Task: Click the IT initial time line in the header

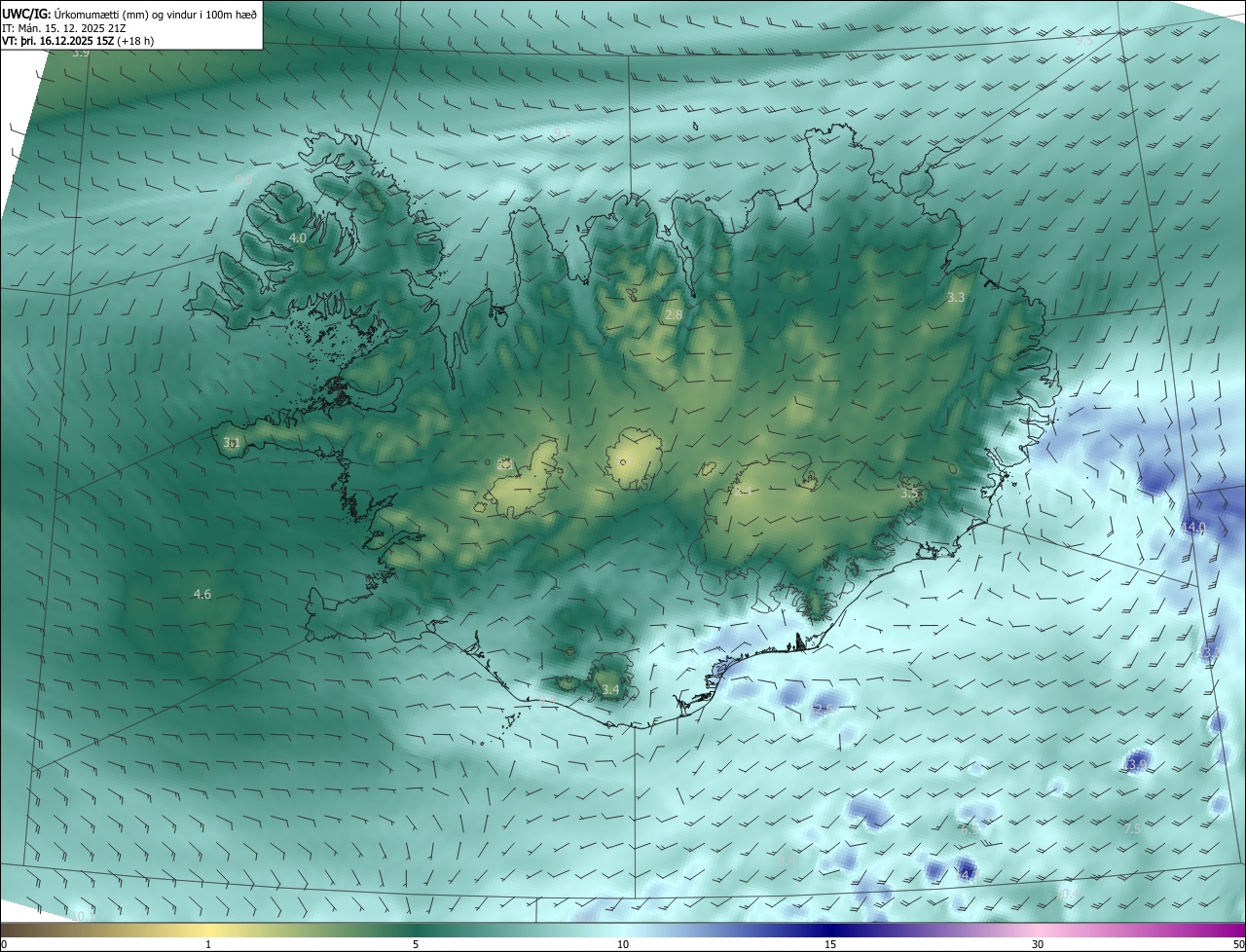Action: pyautogui.click(x=64, y=28)
